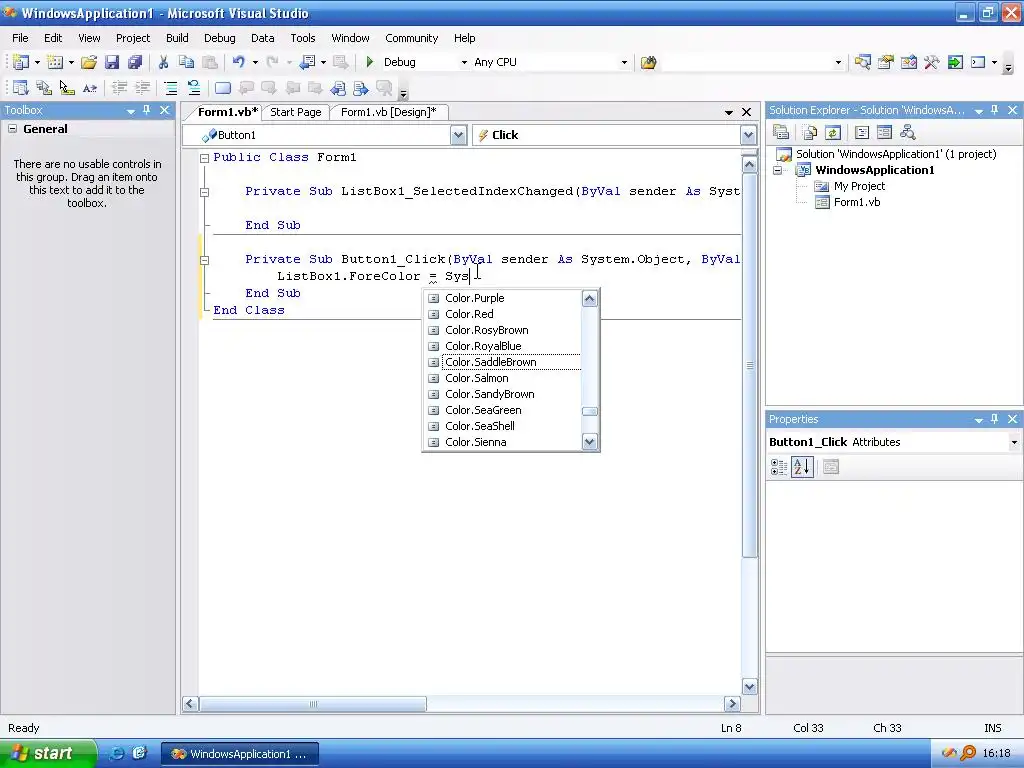The width and height of the screenshot is (1024, 768).
Task: Click the Find in Files icon
Action: pyautogui.click(x=648, y=62)
